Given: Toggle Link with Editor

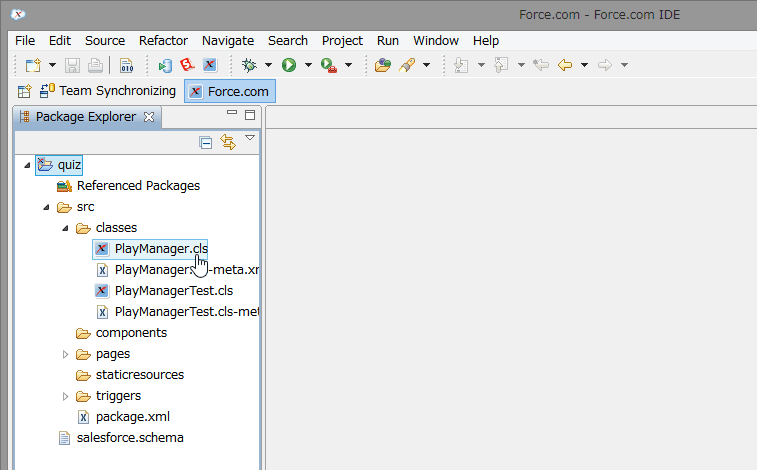Looking at the screenshot, I should click(228, 142).
